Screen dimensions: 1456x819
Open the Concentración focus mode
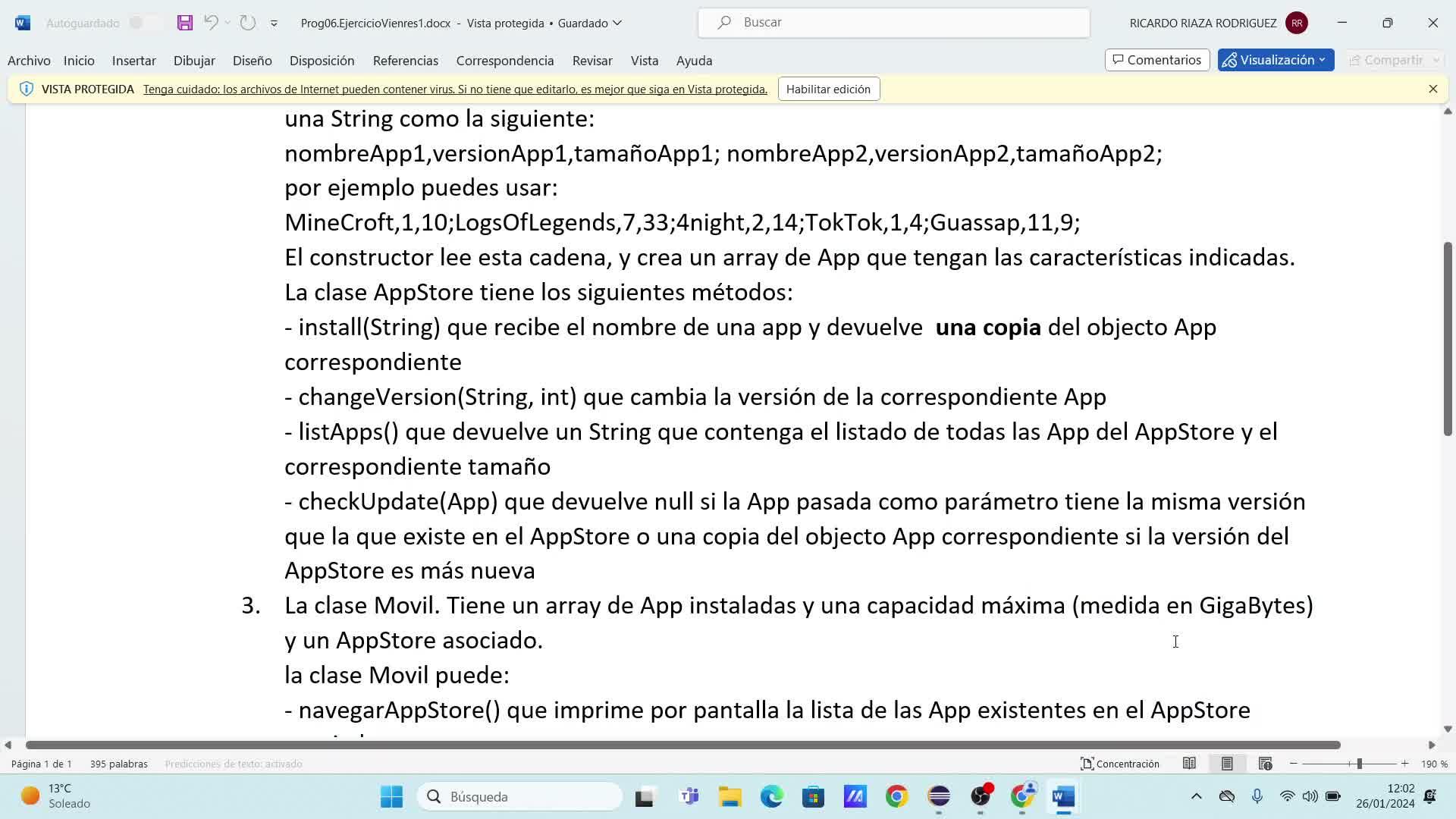[x=1120, y=764]
